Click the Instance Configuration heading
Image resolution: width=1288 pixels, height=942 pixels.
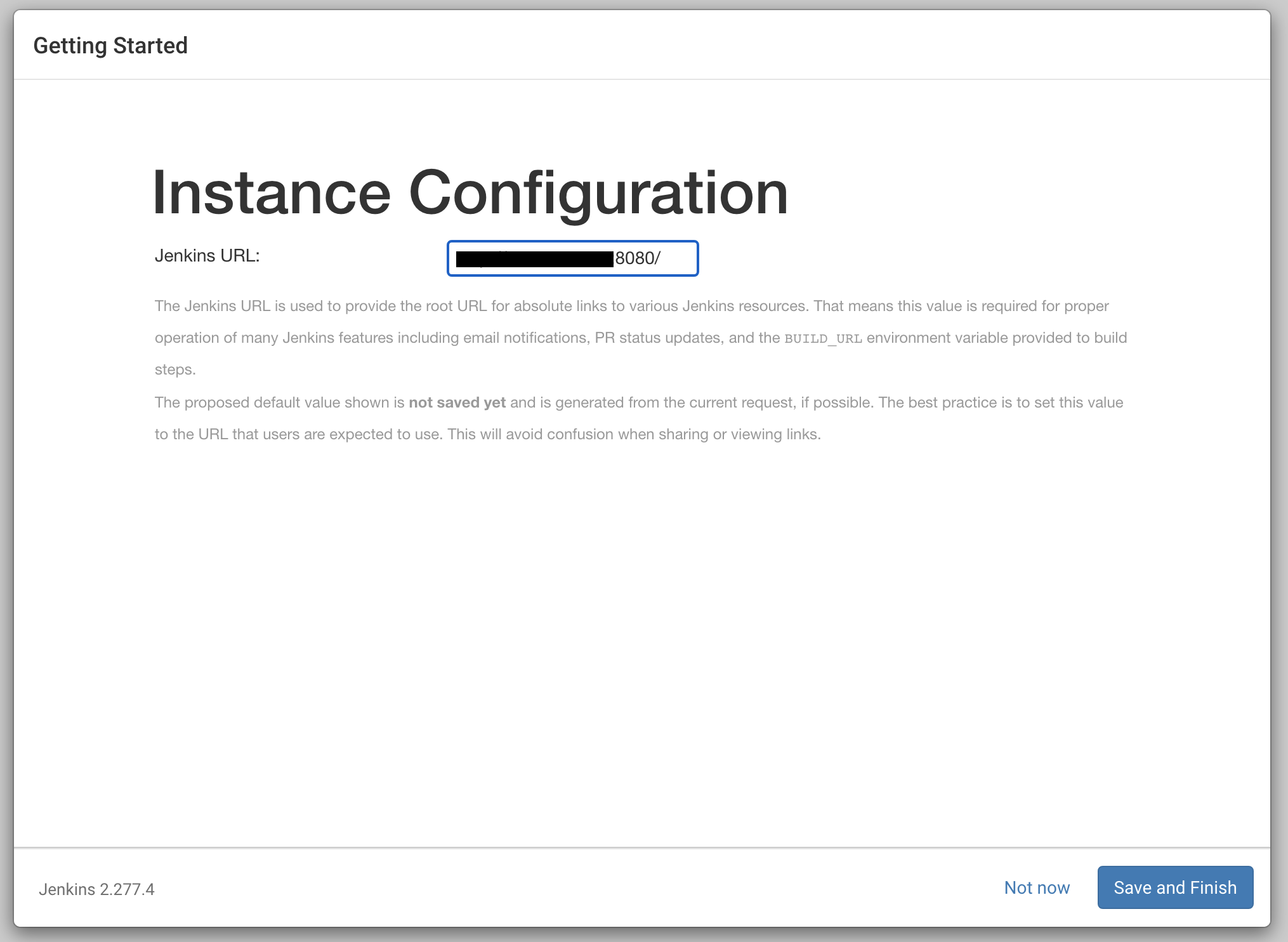click(x=470, y=193)
